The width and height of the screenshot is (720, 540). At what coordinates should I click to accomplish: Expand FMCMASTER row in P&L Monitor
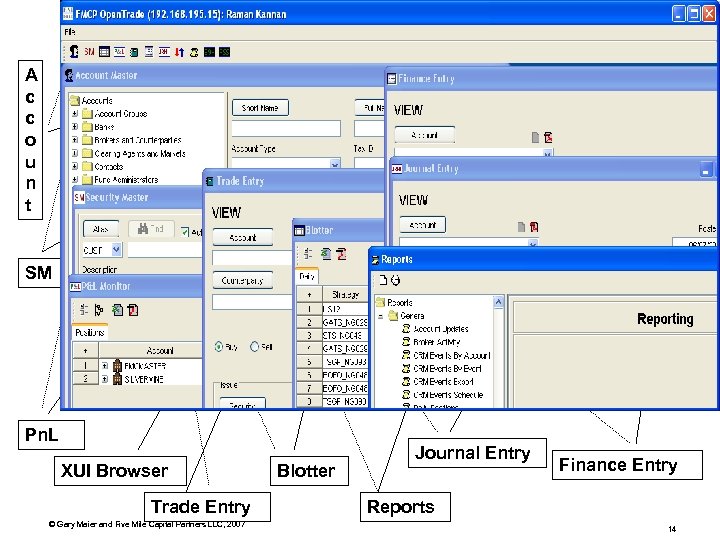[105, 366]
